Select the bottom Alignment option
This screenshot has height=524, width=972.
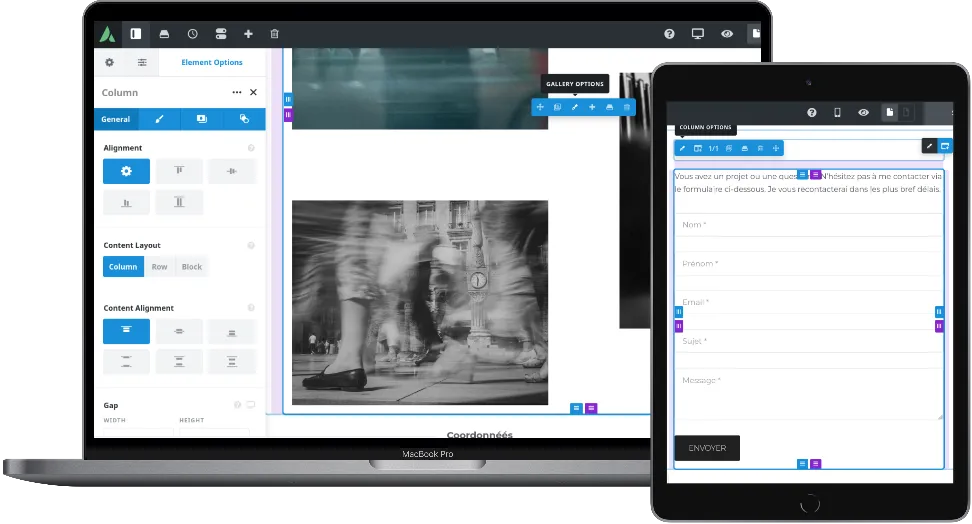pyautogui.click(x=126, y=202)
